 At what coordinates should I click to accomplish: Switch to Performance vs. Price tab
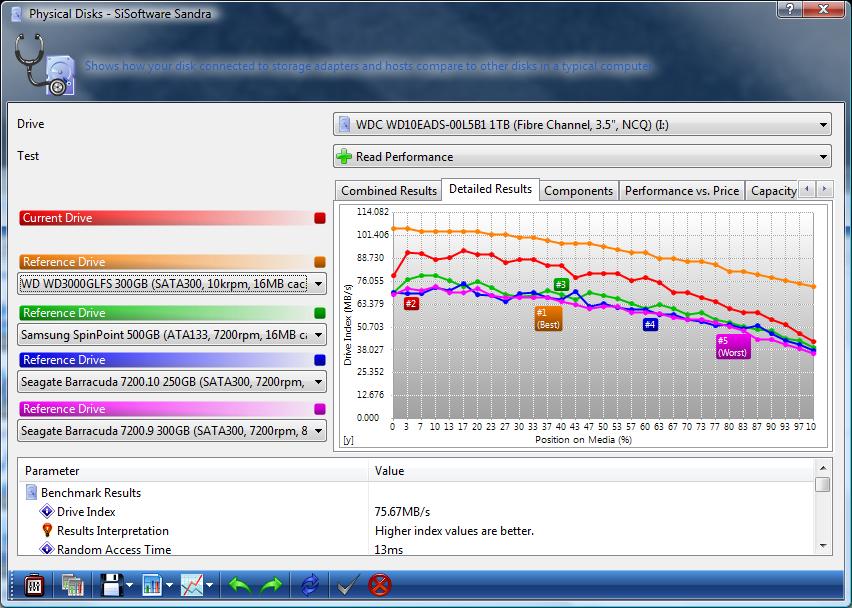682,191
